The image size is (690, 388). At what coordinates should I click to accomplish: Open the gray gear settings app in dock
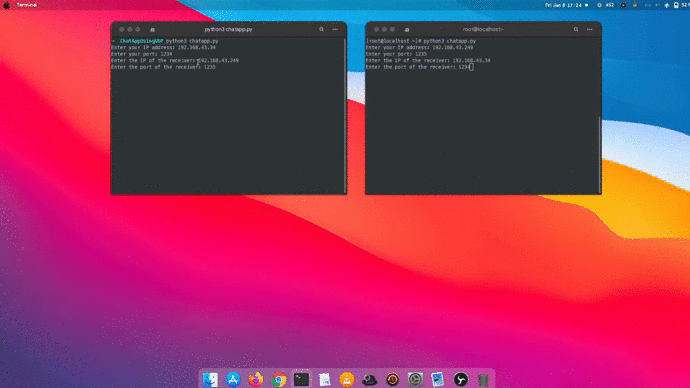[415, 379]
